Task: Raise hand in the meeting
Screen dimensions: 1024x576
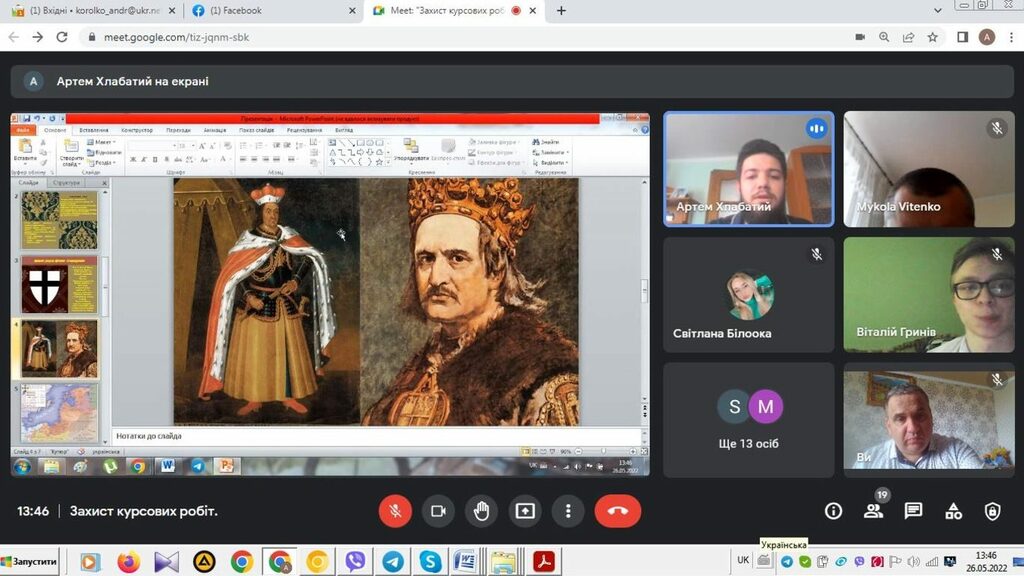Action: (481, 511)
